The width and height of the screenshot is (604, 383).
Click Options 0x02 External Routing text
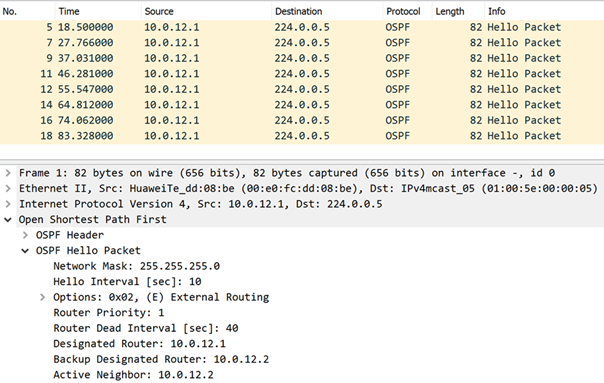161,297
